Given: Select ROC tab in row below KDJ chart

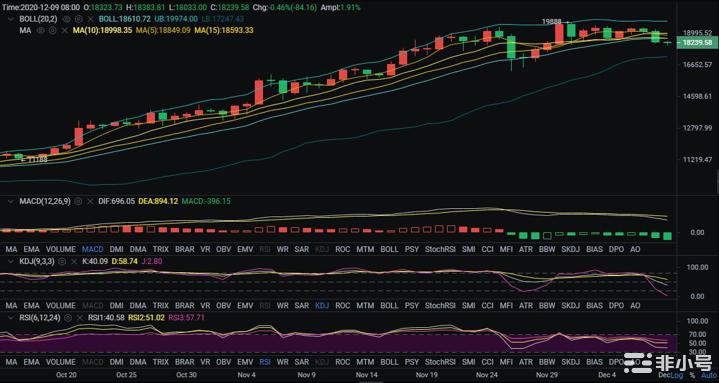Looking at the screenshot, I should click(x=343, y=305).
